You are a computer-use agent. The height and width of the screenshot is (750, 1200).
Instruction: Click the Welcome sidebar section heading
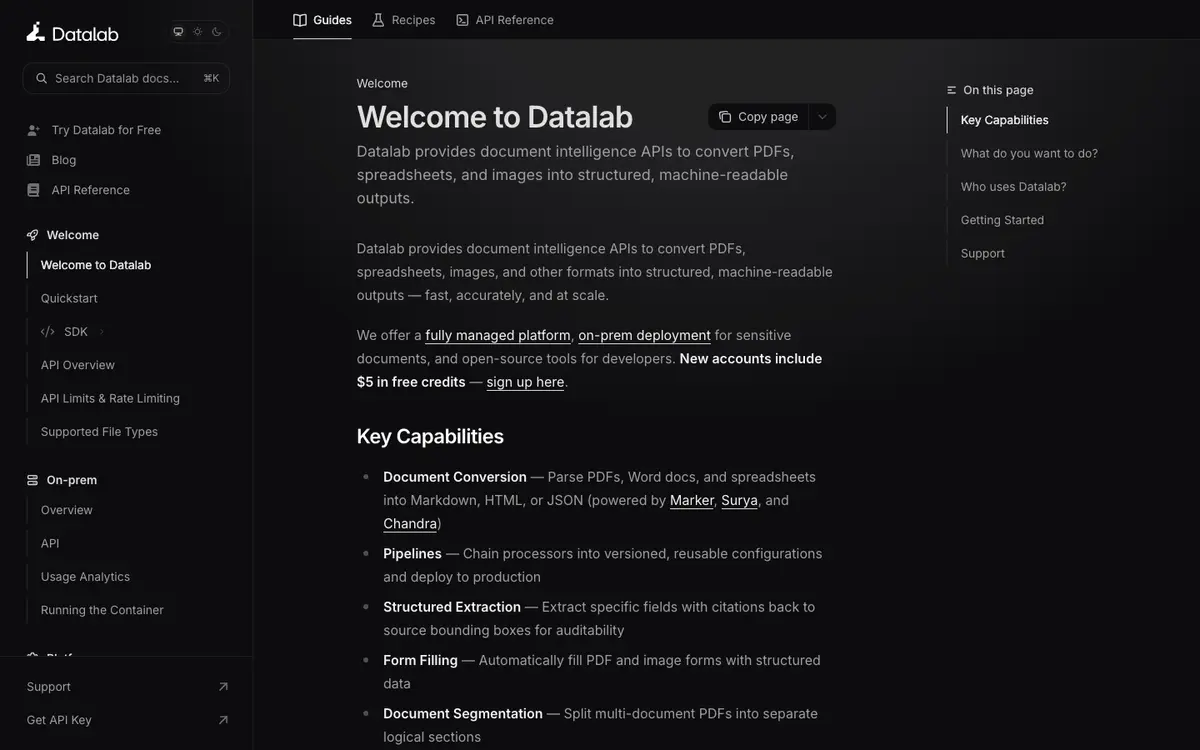[73, 235]
